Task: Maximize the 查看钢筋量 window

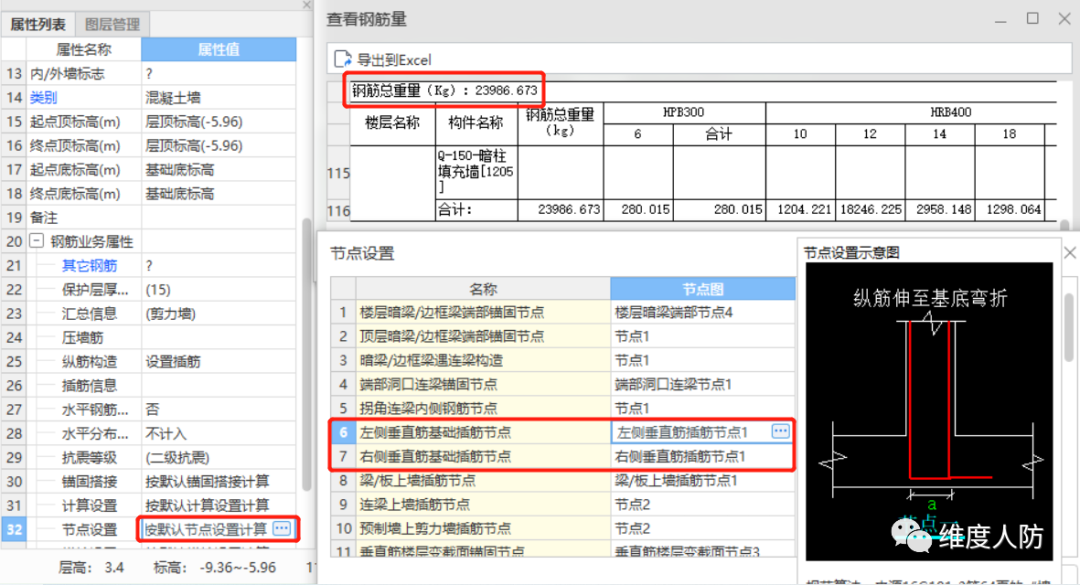Action: [1032, 19]
